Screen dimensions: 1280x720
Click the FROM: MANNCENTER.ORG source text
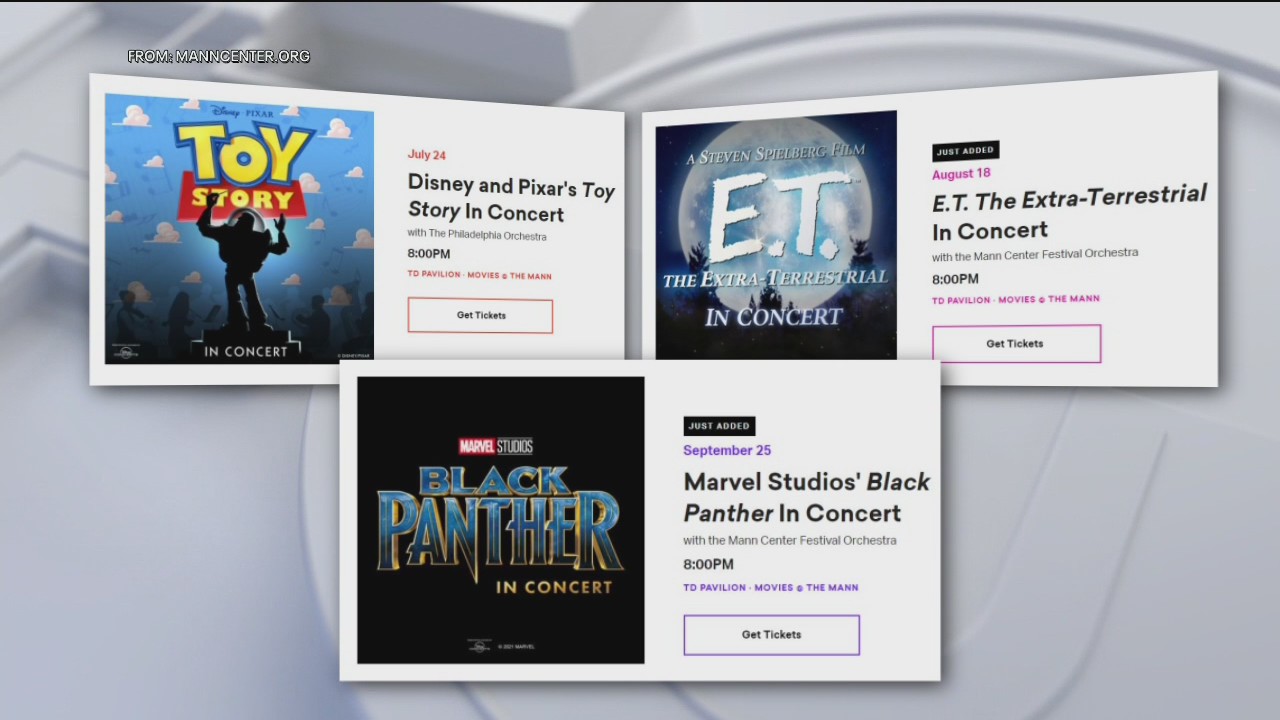point(219,57)
